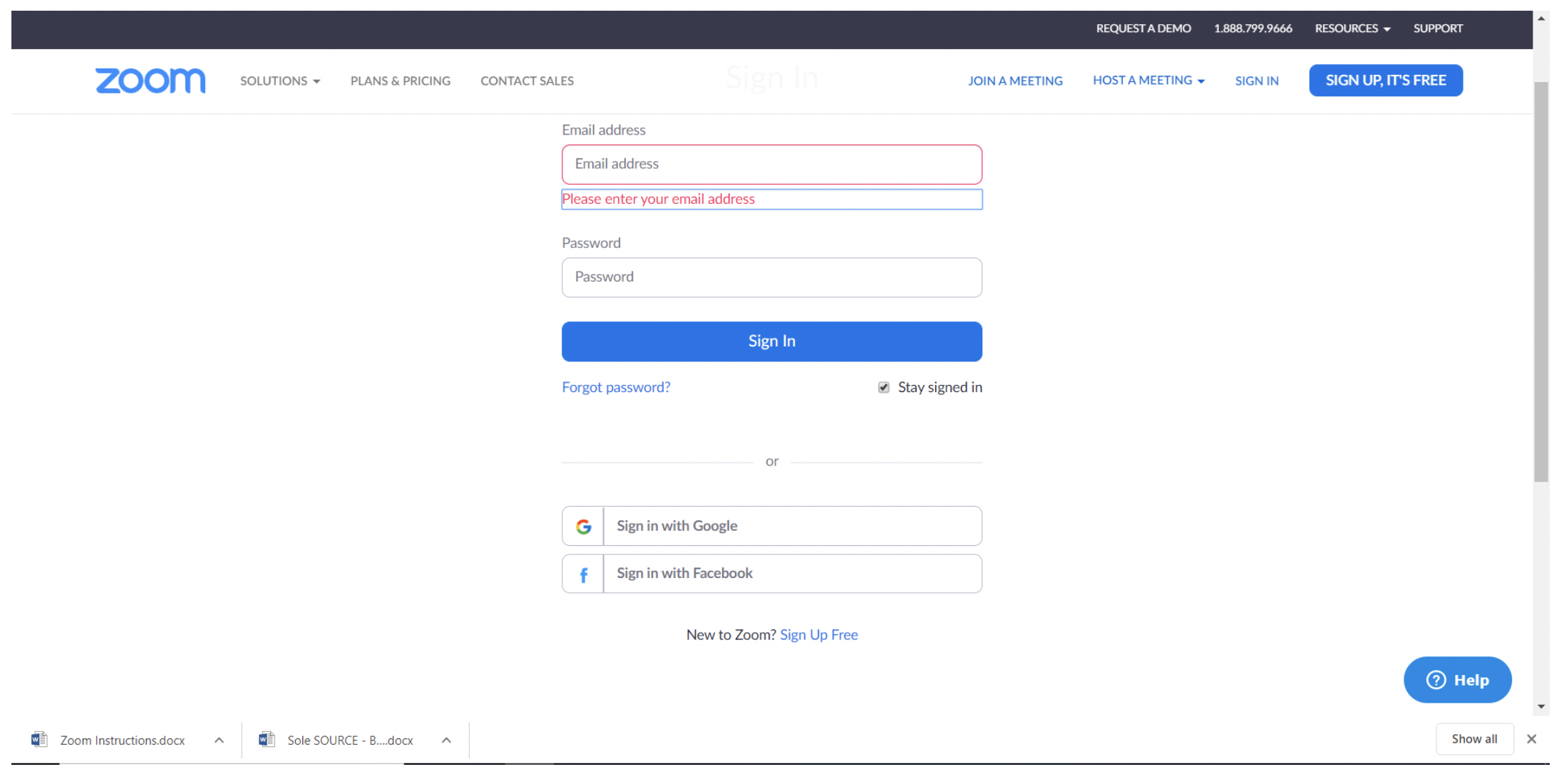The image size is (1564, 784).
Task: Expand the Solutions dropdown menu
Action: (280, 81)
